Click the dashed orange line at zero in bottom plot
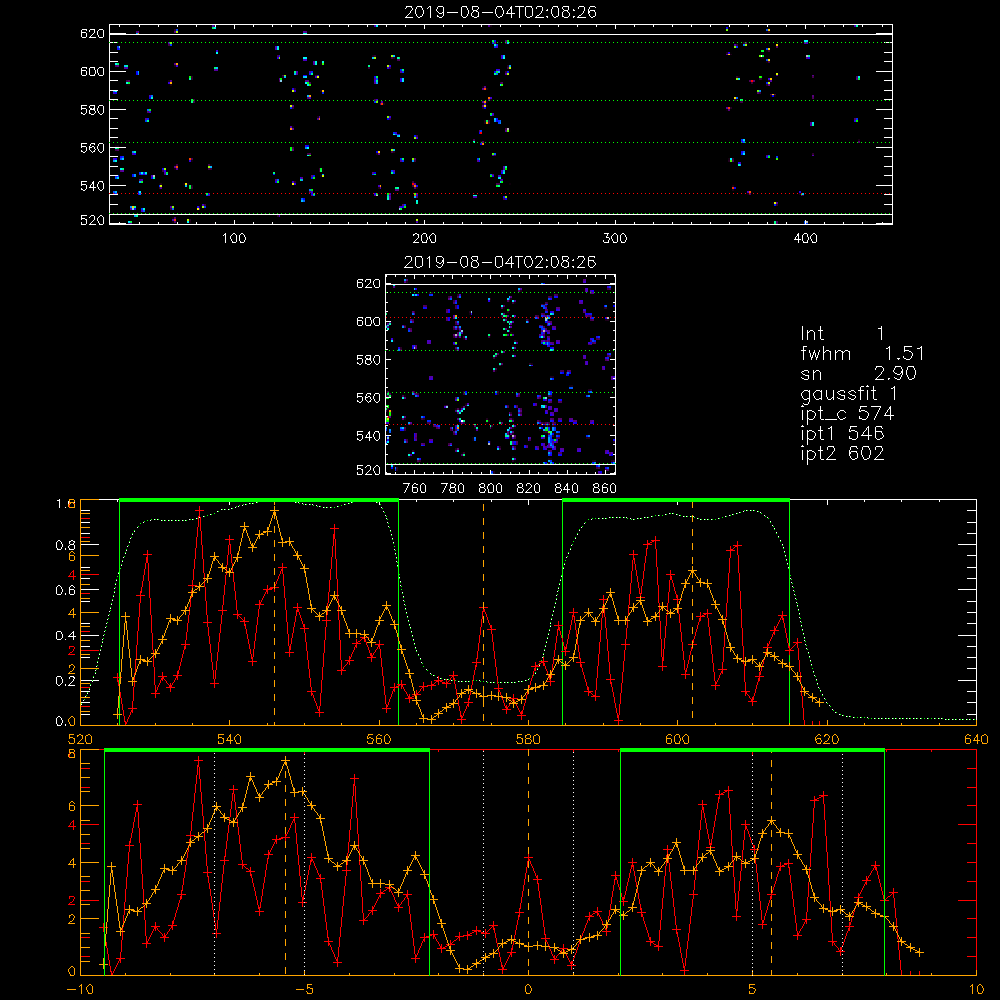 pos(528,863)
